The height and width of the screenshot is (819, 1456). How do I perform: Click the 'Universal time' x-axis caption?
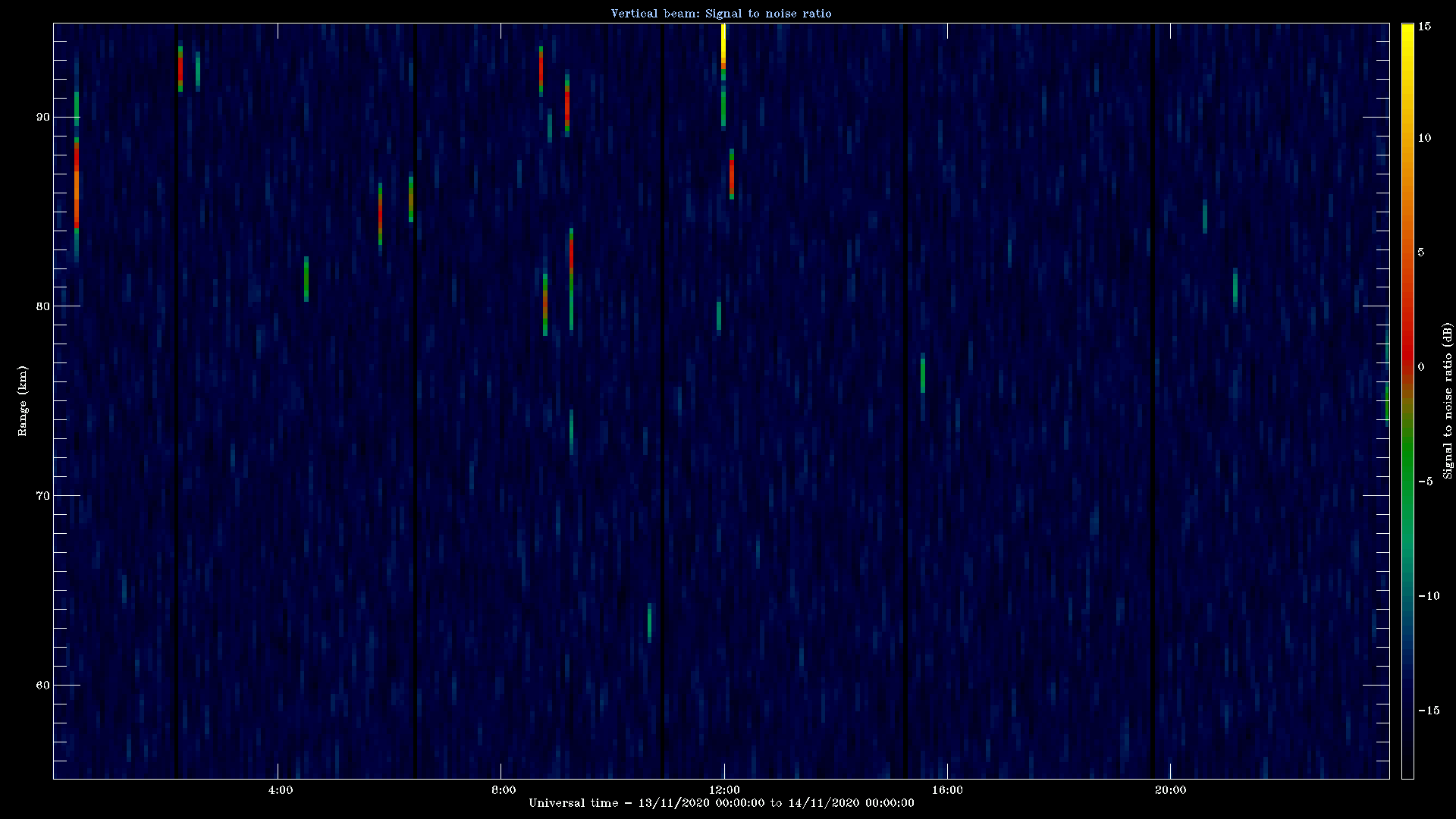pos(721,803)
